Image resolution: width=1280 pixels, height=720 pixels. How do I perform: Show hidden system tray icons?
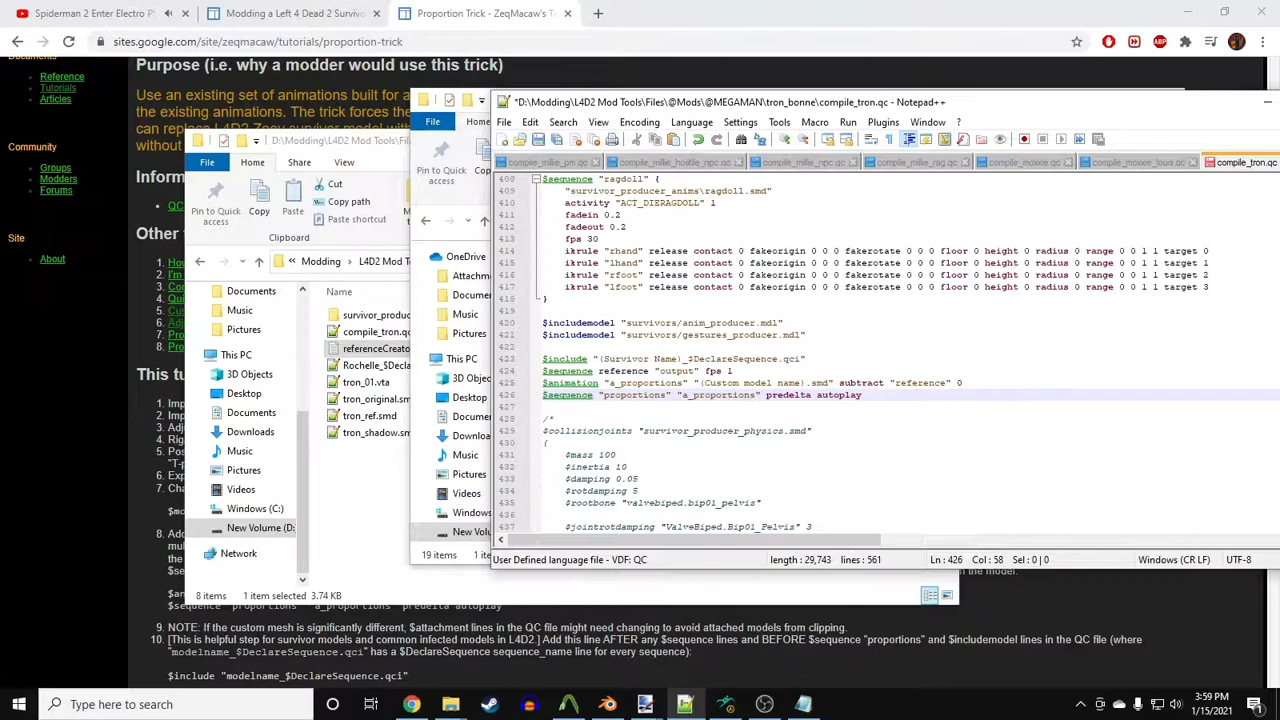(1080, 705)
